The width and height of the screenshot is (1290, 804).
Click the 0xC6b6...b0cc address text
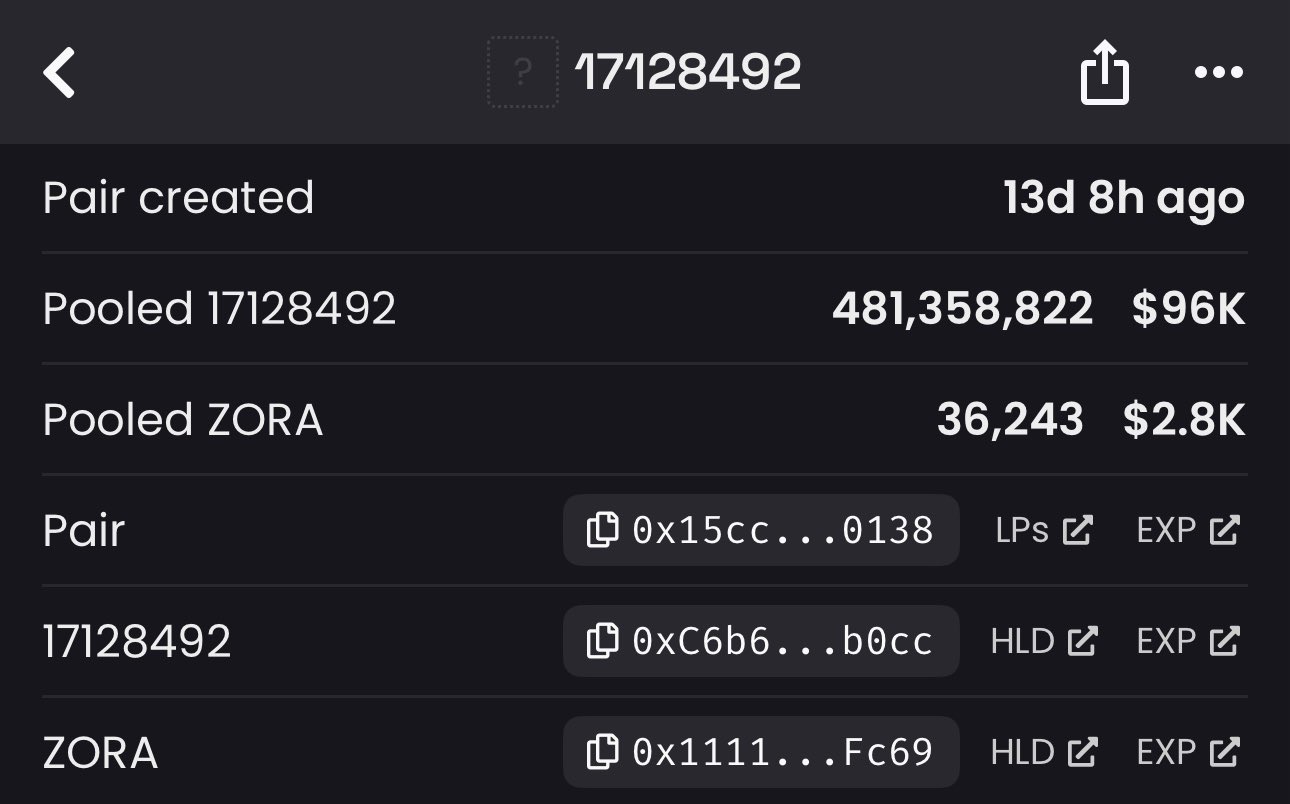tap(782, 641)
